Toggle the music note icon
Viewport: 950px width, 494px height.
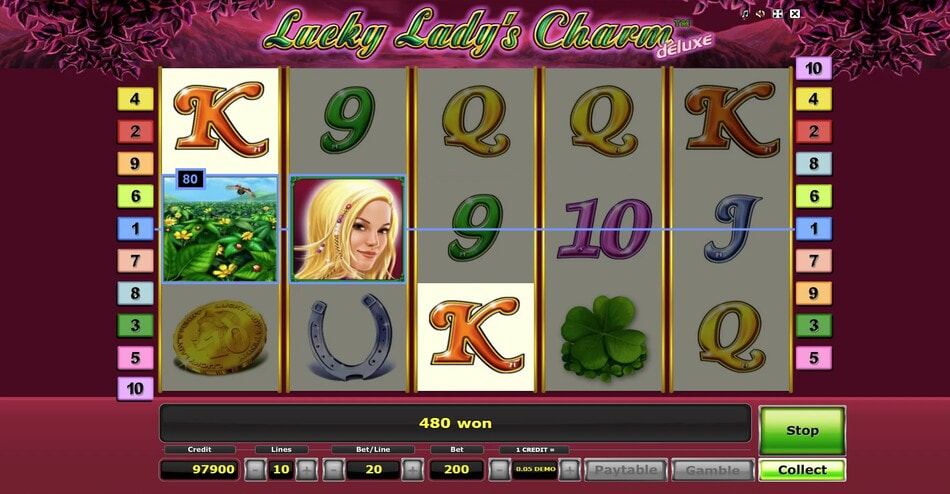point(745,13)
